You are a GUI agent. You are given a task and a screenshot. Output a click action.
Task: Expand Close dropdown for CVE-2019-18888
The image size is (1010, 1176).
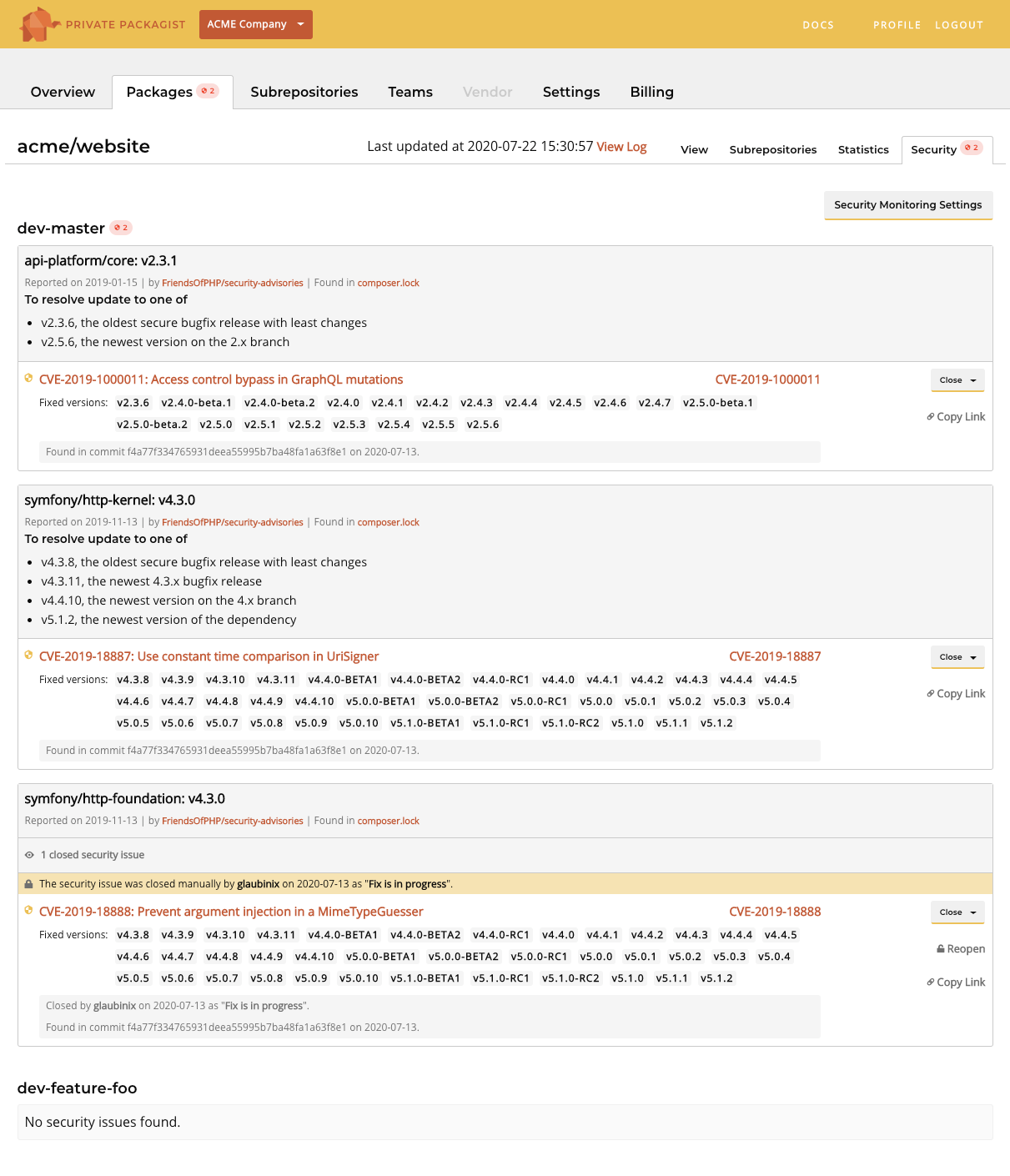pyautogui.click(x=957, y=912)
